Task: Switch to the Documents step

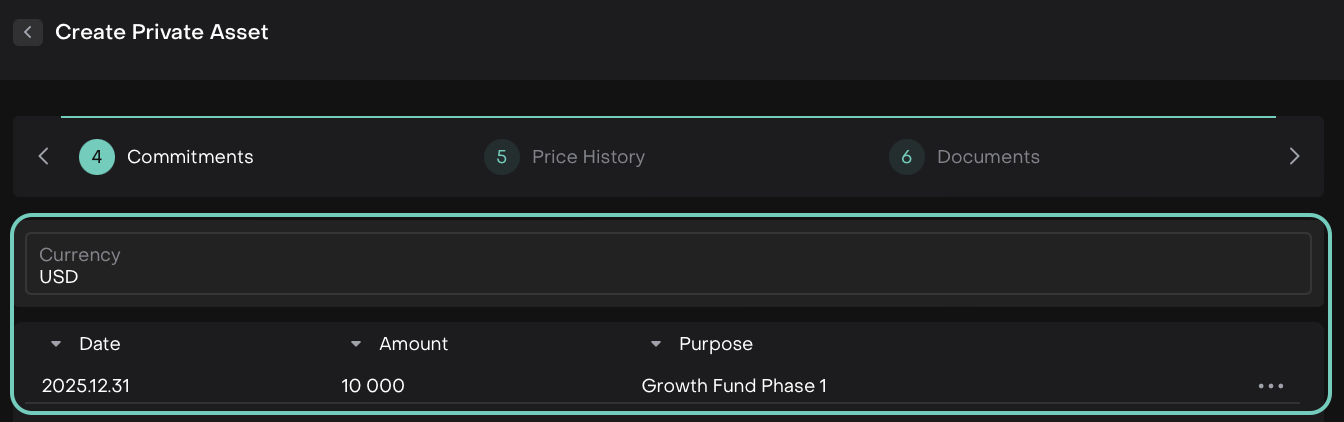Action: click(988, 157)
